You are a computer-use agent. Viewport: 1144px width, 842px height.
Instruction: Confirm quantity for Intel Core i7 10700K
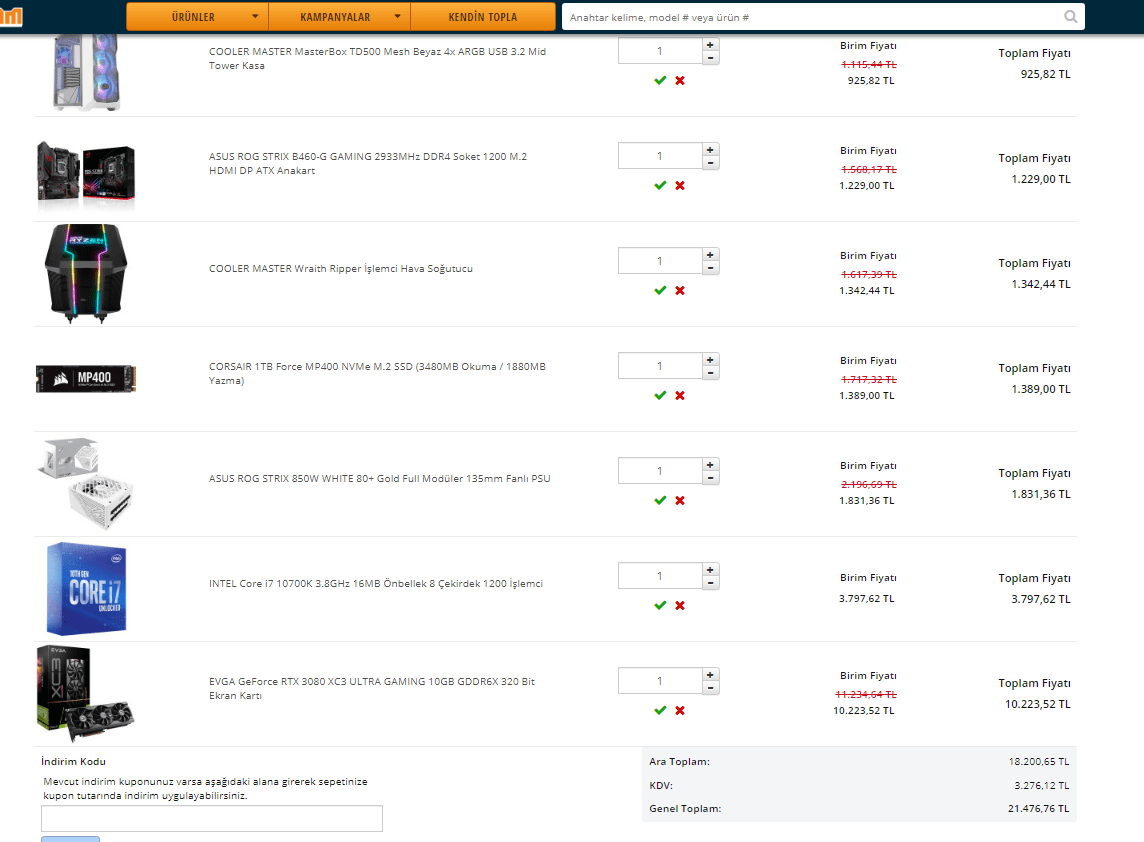(x=660, y=606)
